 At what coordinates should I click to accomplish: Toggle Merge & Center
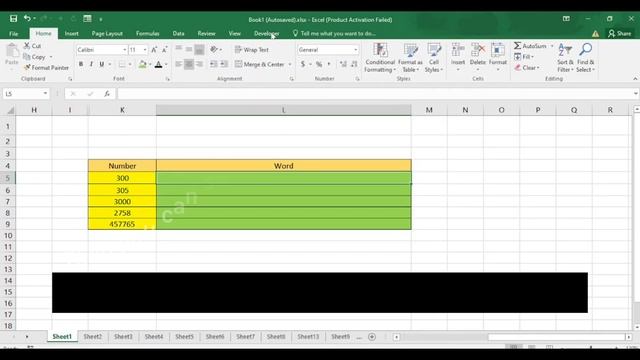tap(260, 64)
